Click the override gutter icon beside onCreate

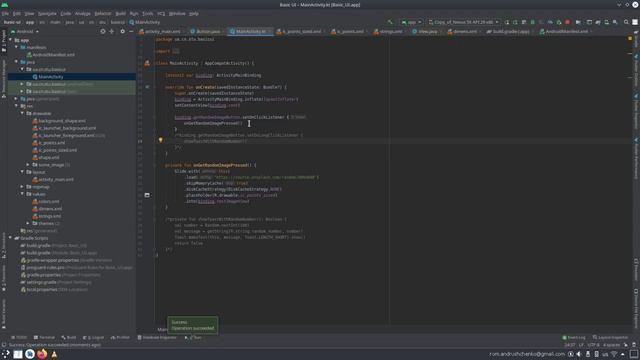coord(147,87)
